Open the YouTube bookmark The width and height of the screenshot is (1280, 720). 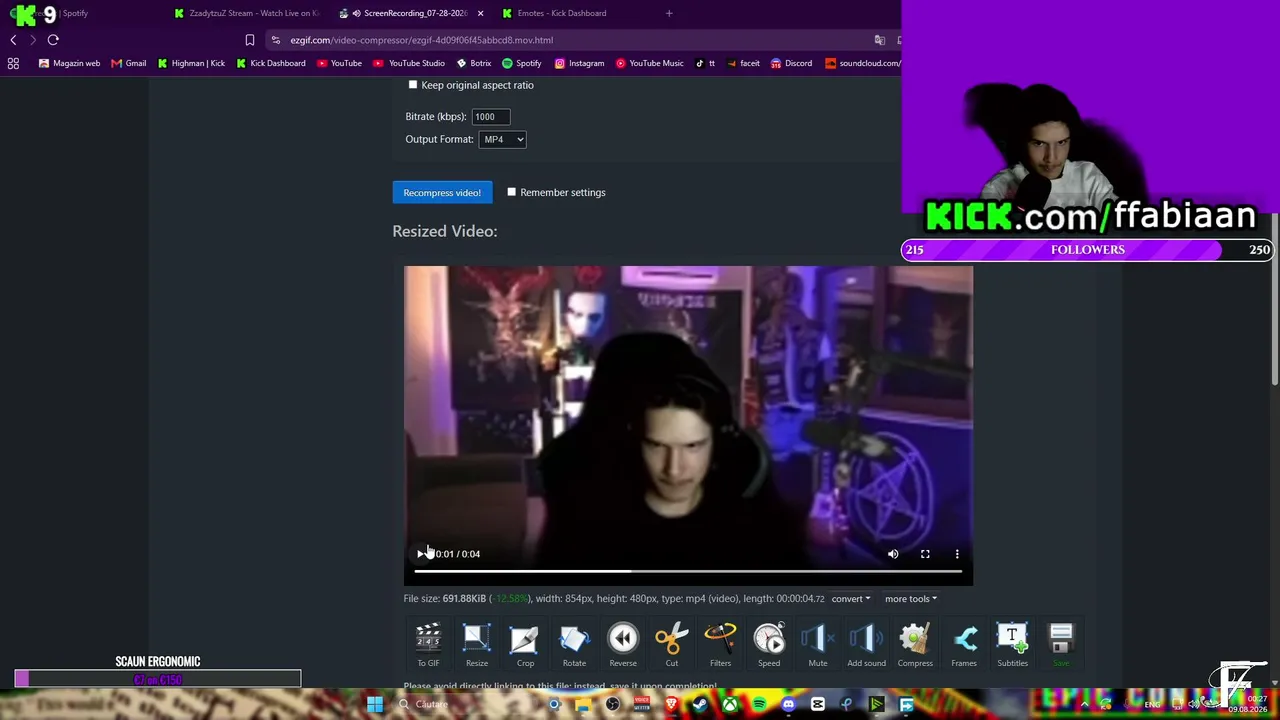(x=339, y=63)
